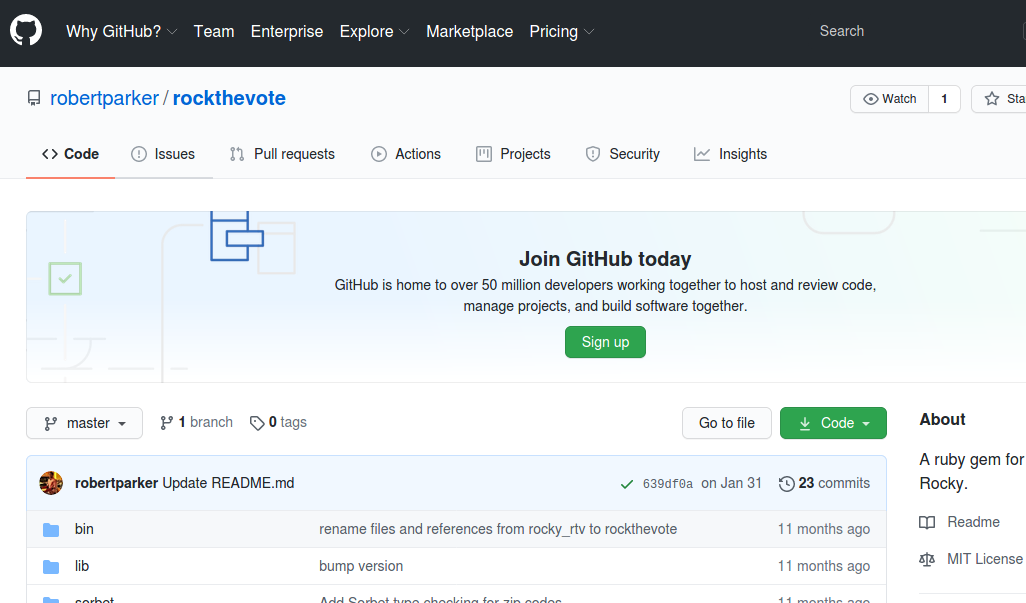Screen dimensions: 1026x603
Task: Click the on Jan 31 commit date
Action: coord(732,483)
